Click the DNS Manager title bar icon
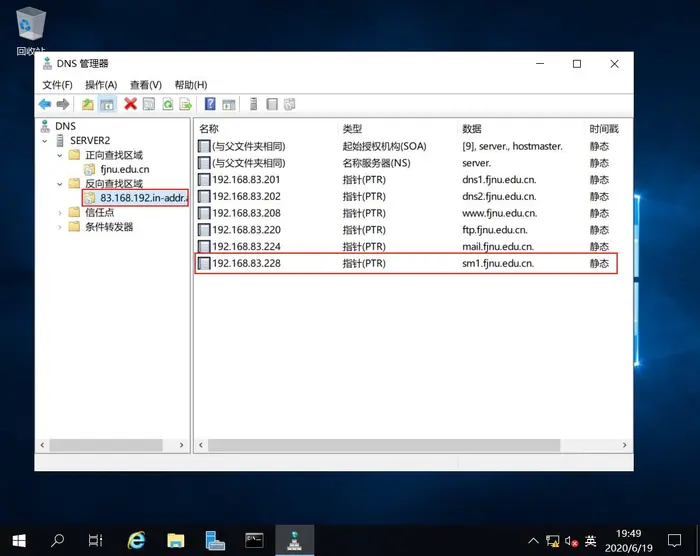700x556 pixels. 47,63
